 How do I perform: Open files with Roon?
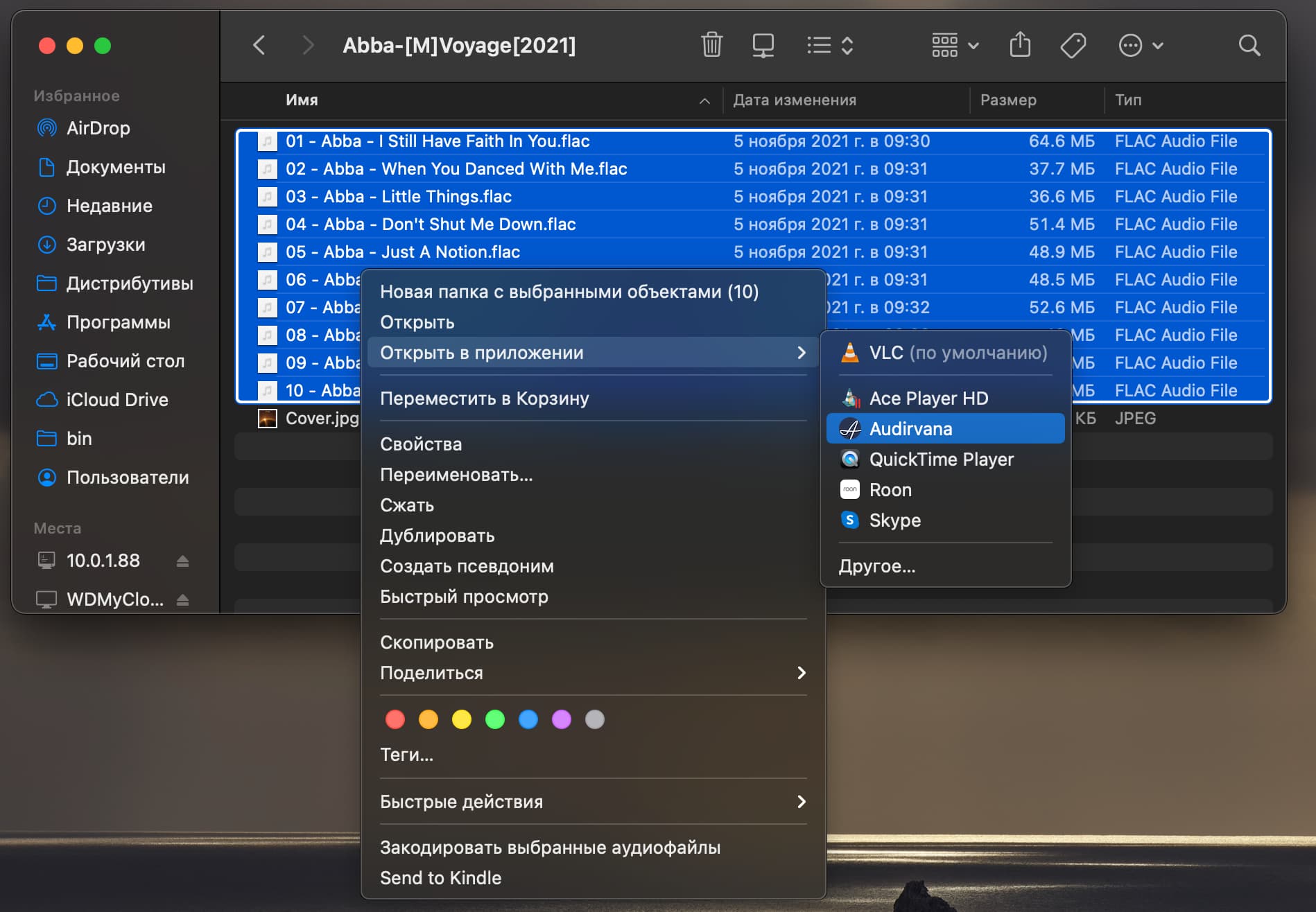[x=946, y=490]
